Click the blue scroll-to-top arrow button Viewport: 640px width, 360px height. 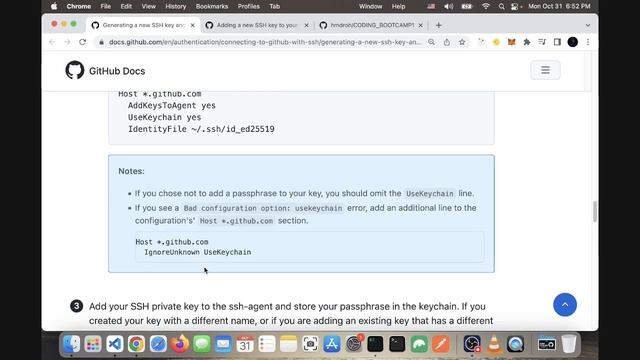(565, 304)
